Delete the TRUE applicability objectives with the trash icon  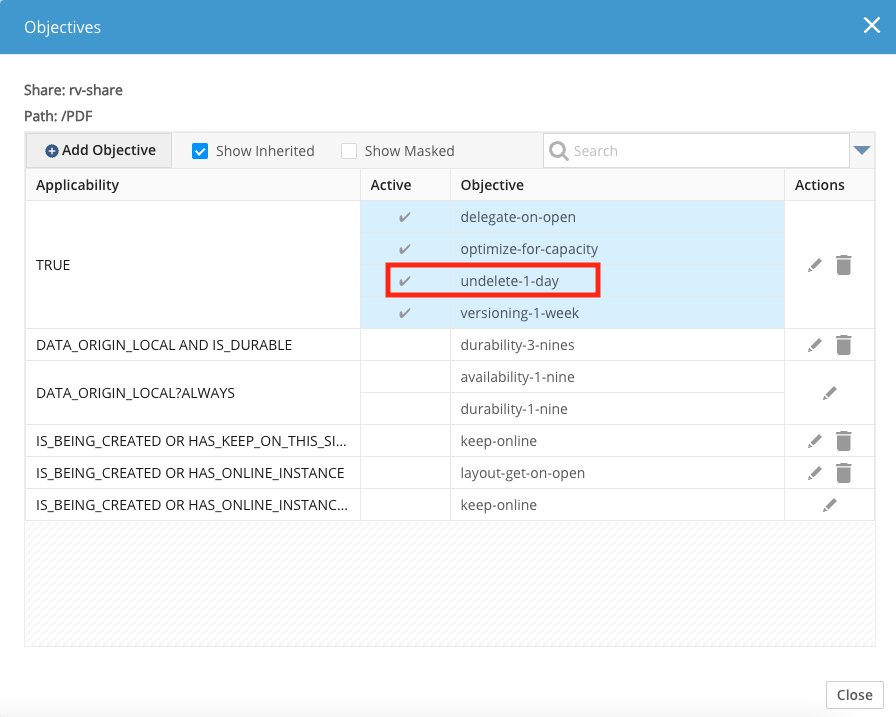pos(843,265)
